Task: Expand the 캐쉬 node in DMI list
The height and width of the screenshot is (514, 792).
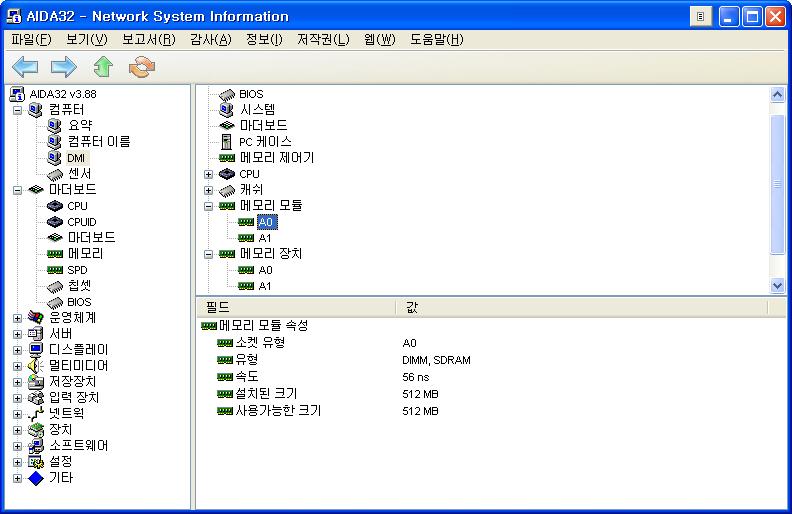Action: coord(209,190)
